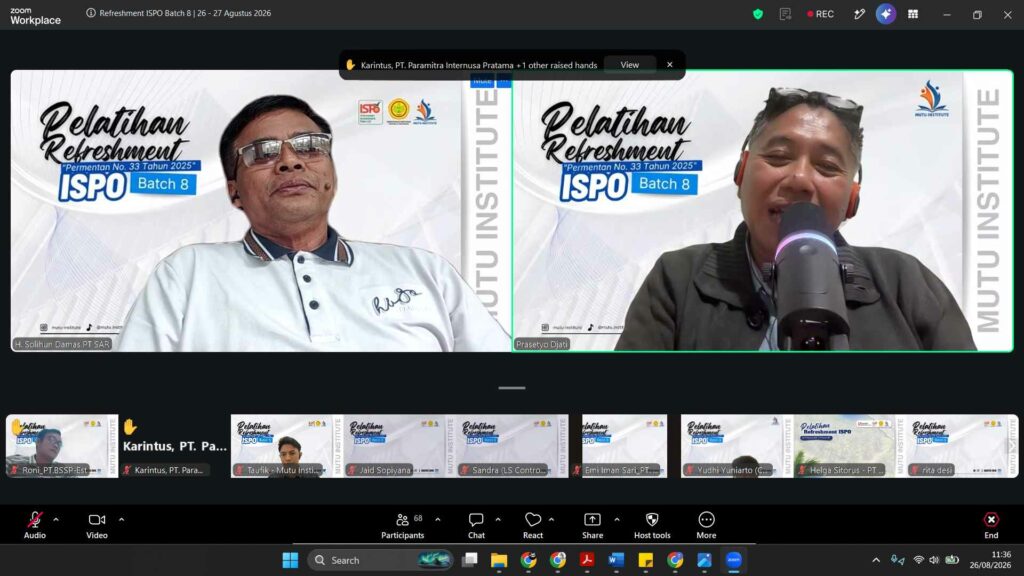
Task: Open volume control in system tray
Action: point(935,560)
